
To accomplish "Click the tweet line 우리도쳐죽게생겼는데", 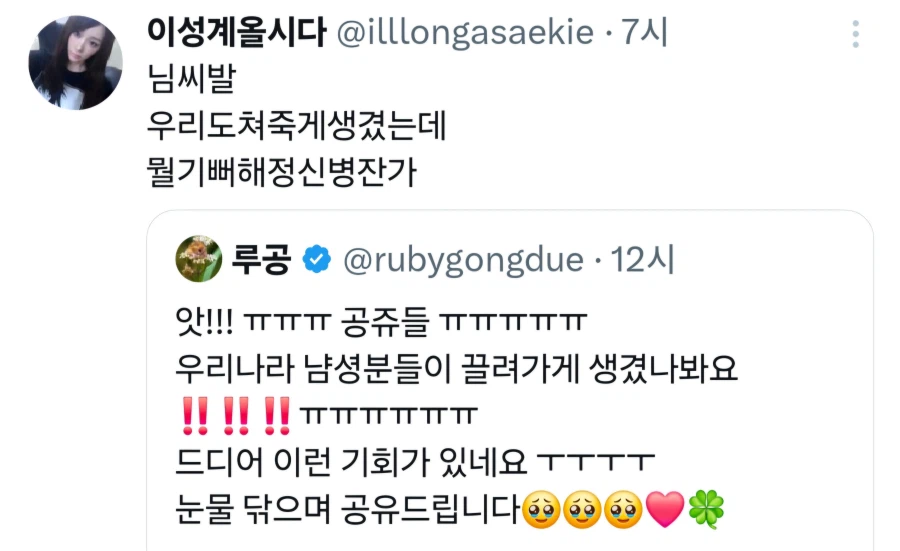I will tap(297, 126).
